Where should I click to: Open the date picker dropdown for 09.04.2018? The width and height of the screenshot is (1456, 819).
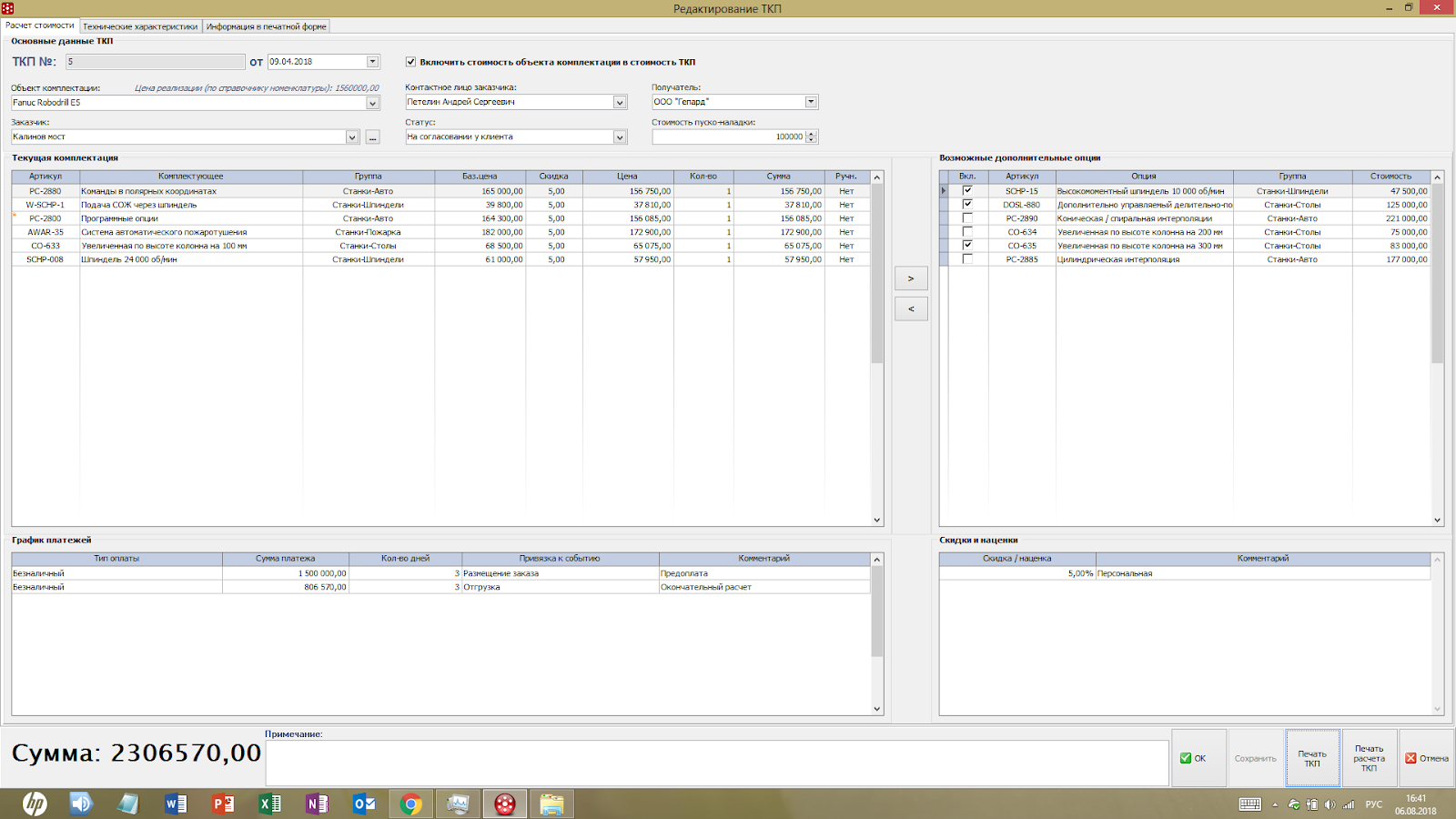372,62
